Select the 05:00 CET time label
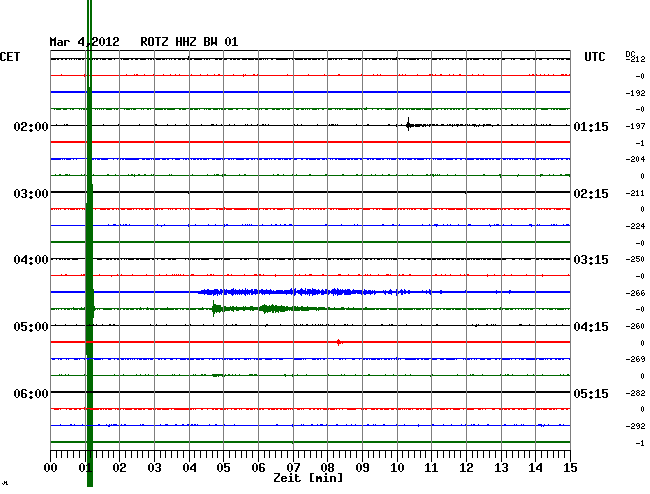 click(x=31, y=327)
